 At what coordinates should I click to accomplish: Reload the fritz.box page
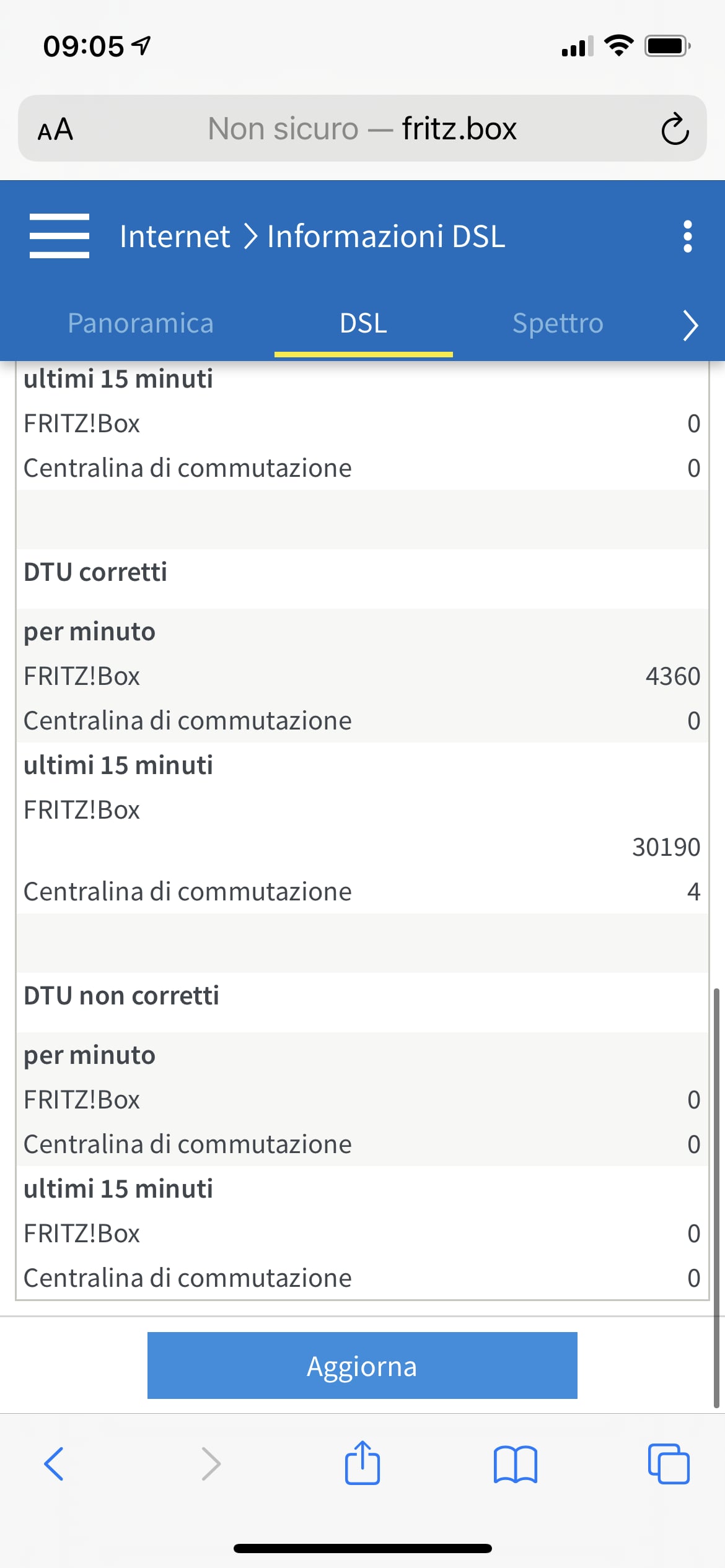pyautogui.click(x=674, y=129)
